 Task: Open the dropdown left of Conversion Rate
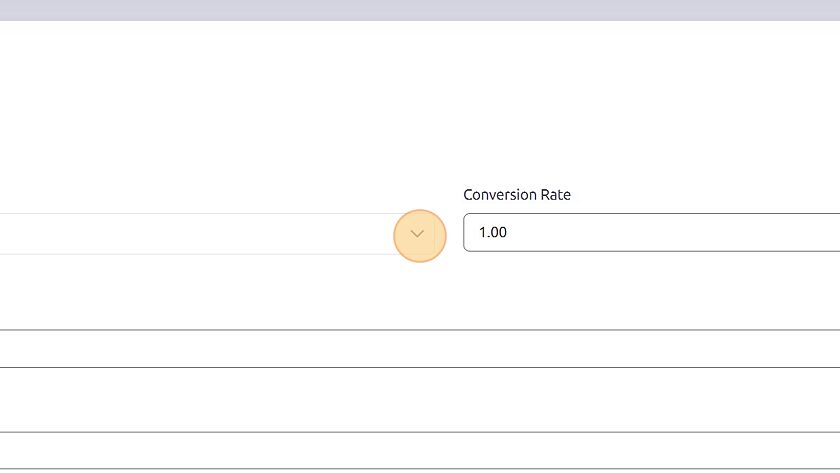coord(417,234)
